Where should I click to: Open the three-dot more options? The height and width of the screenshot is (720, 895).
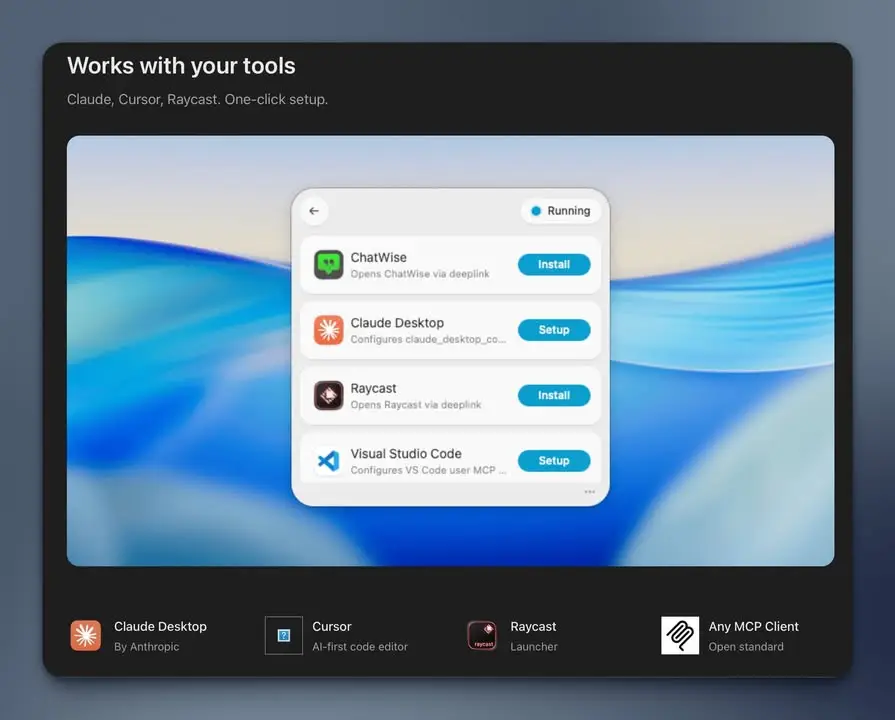click(x=590, y=492)
